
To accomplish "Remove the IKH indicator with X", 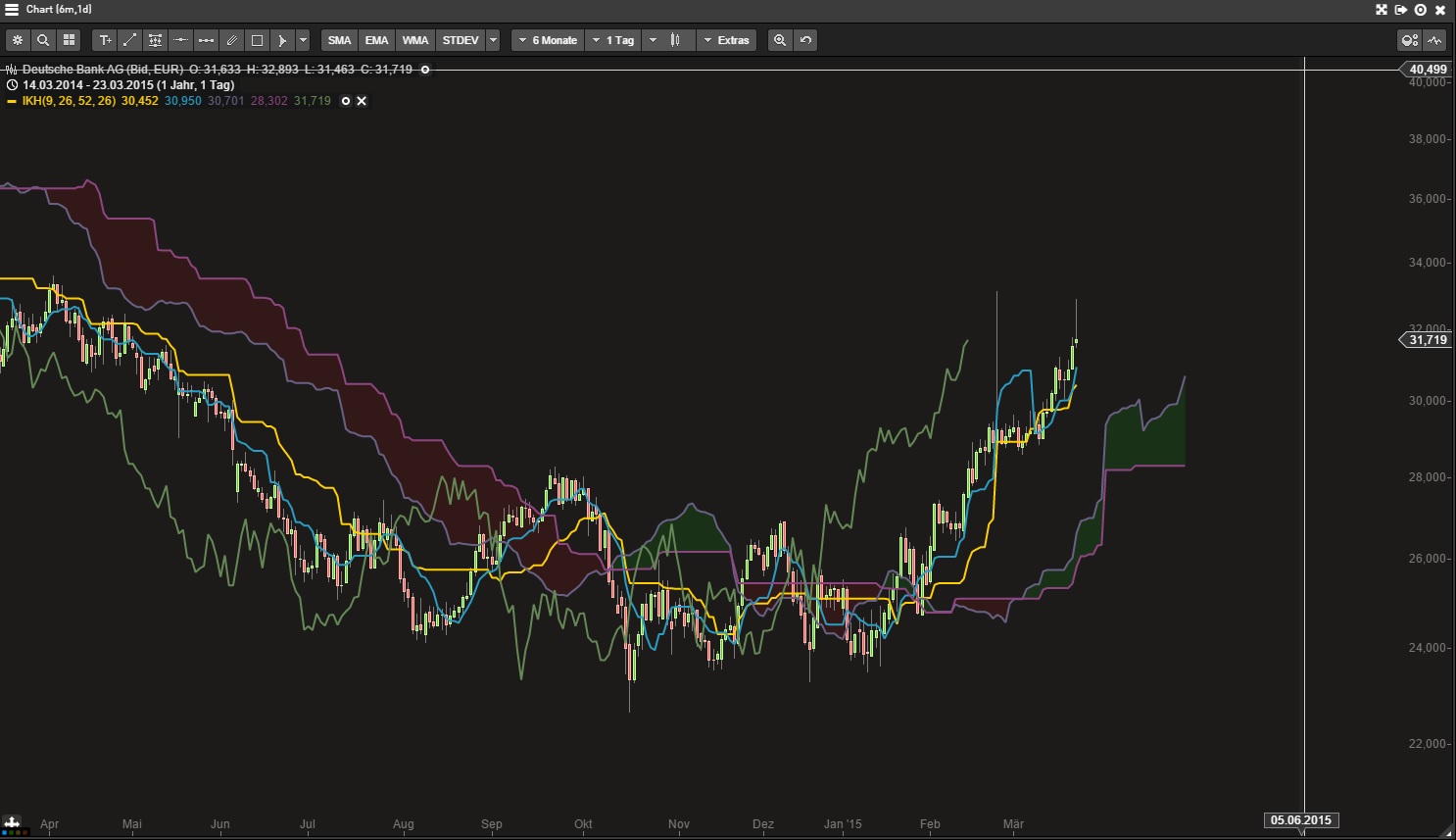I will coord(362,101).
